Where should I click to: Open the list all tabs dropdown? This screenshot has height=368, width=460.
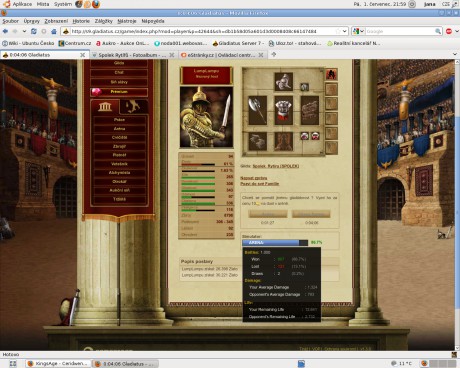(455, 54)
